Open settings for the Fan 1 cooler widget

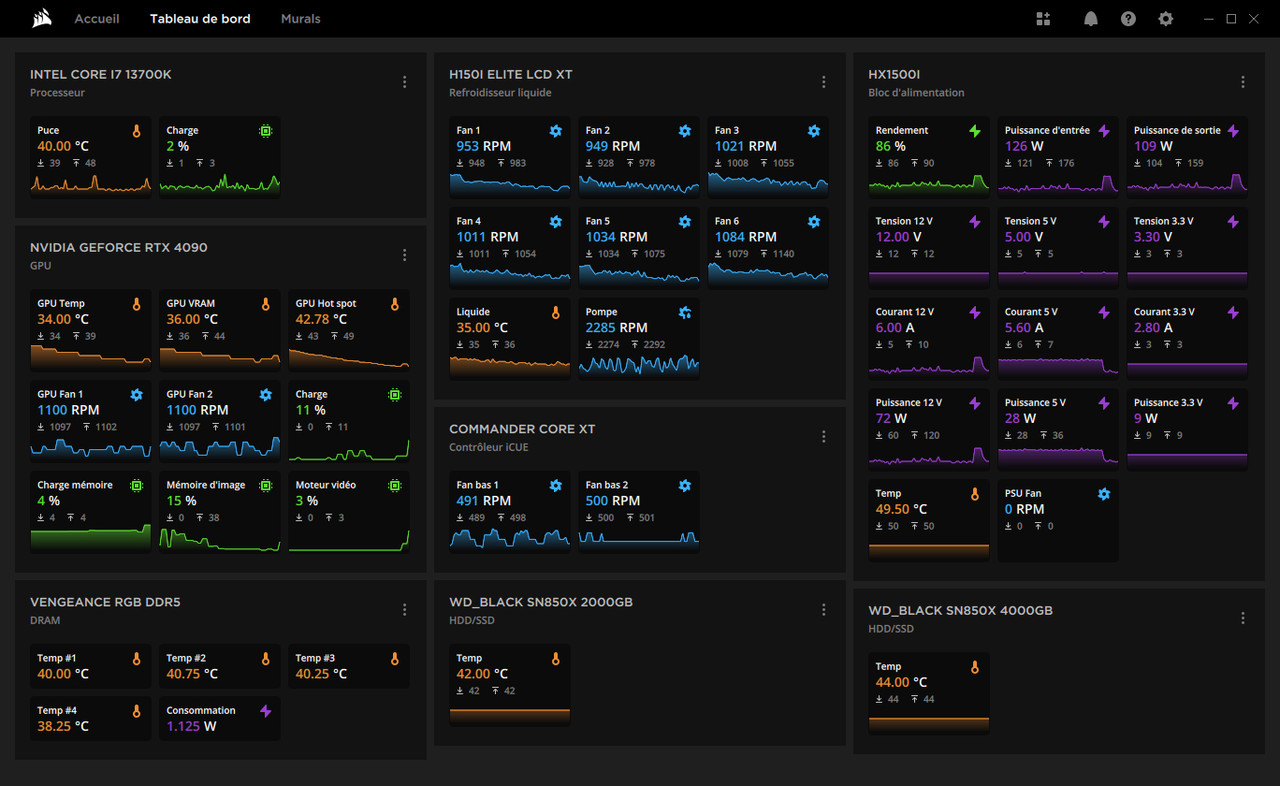pyautogui.click(x=556, y=131)
